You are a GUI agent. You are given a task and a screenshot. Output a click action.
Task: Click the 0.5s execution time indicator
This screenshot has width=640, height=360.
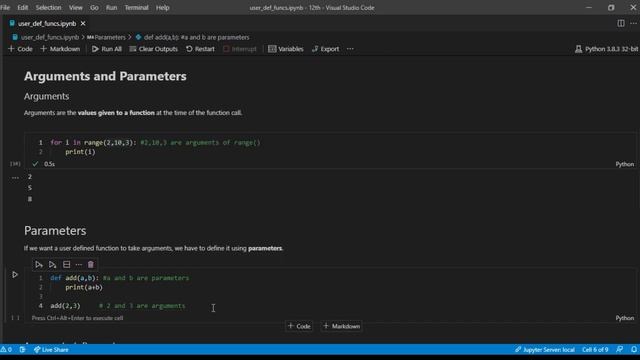click(x=49, y=164)
